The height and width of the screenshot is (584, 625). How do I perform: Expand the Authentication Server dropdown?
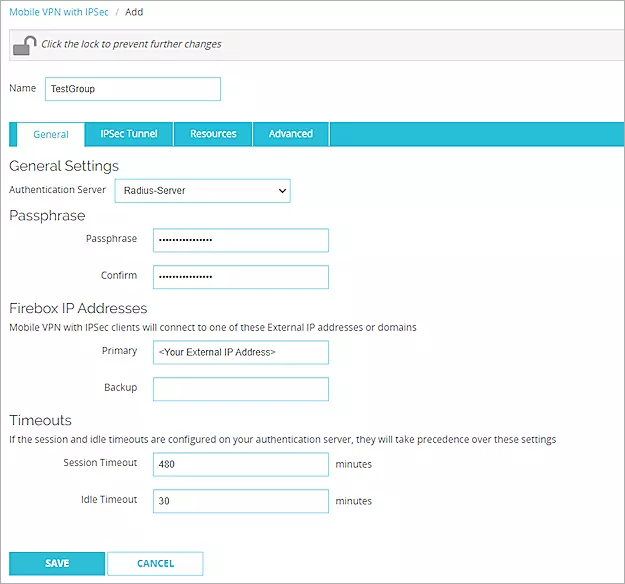(x=202, y=191)
